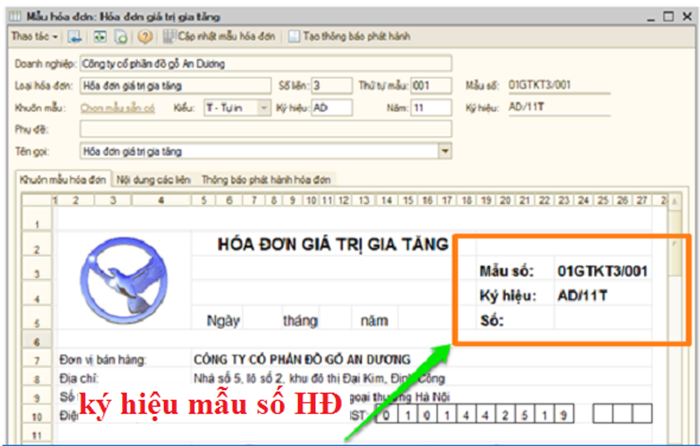Click the Loại hóa đơn field
This screenshot has width=700, height=446.
pyautogui.click(x=175, y=85)
